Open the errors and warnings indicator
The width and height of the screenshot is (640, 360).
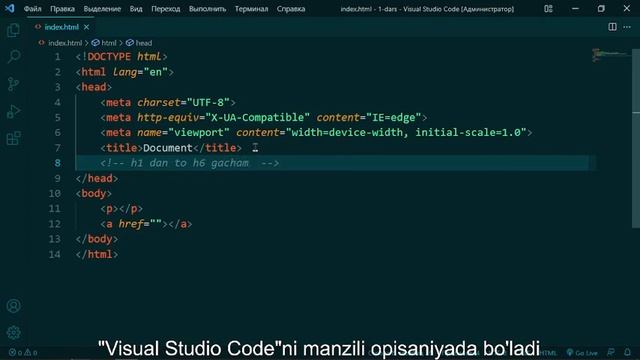pos(23,353)
